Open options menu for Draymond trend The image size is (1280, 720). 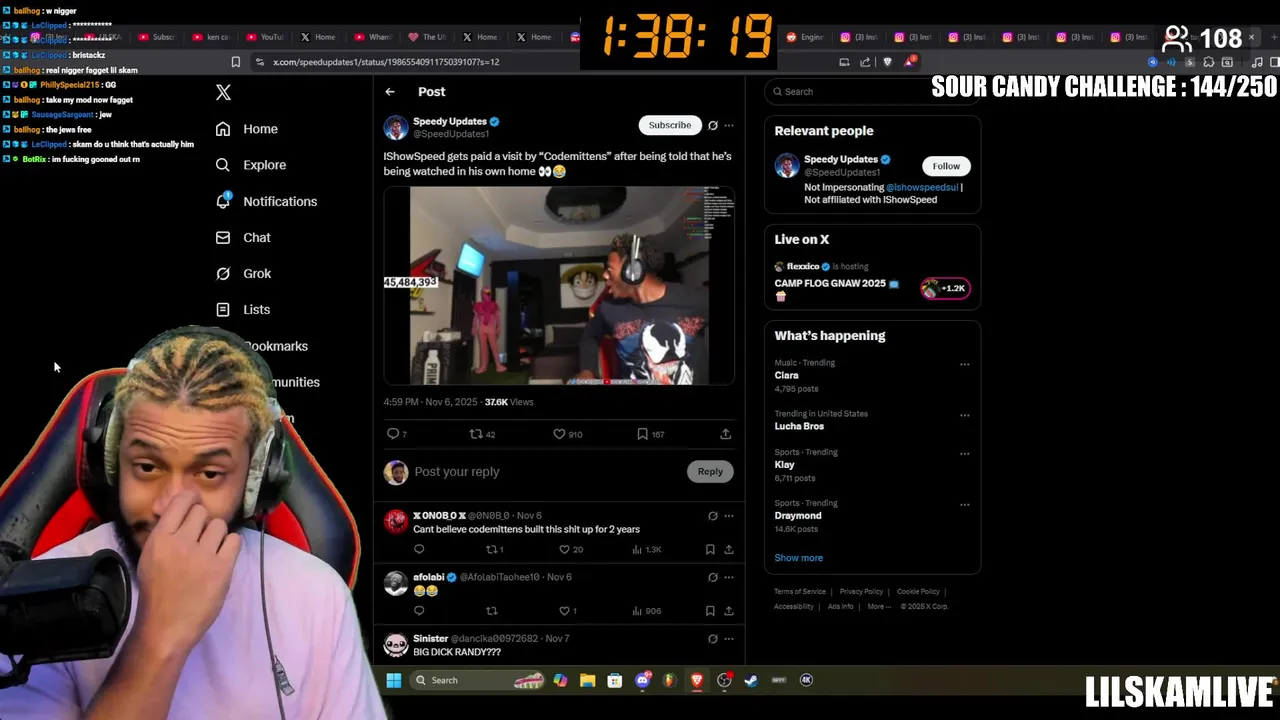(965, 505)
